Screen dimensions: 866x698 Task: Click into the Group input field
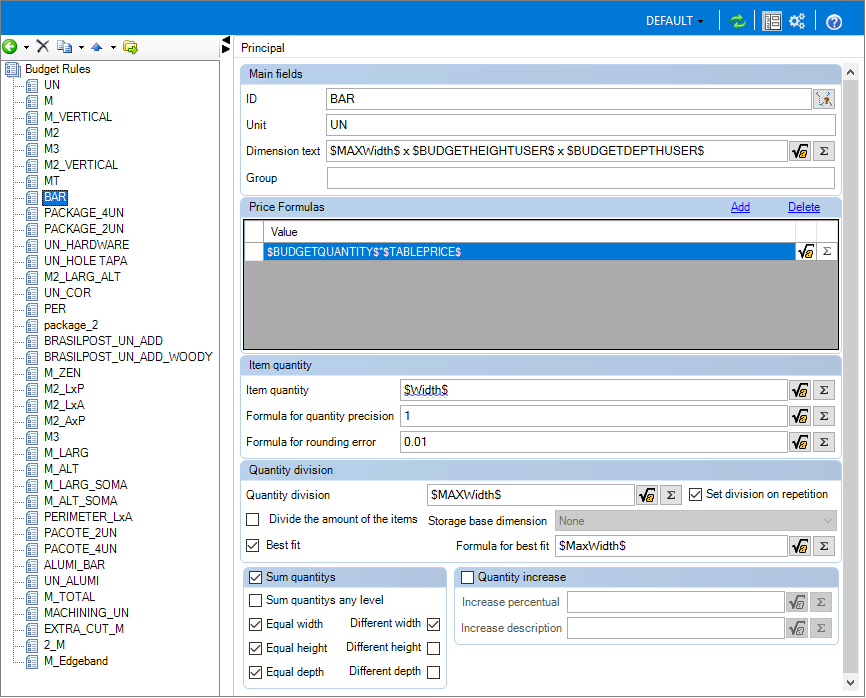pos(580,178)
